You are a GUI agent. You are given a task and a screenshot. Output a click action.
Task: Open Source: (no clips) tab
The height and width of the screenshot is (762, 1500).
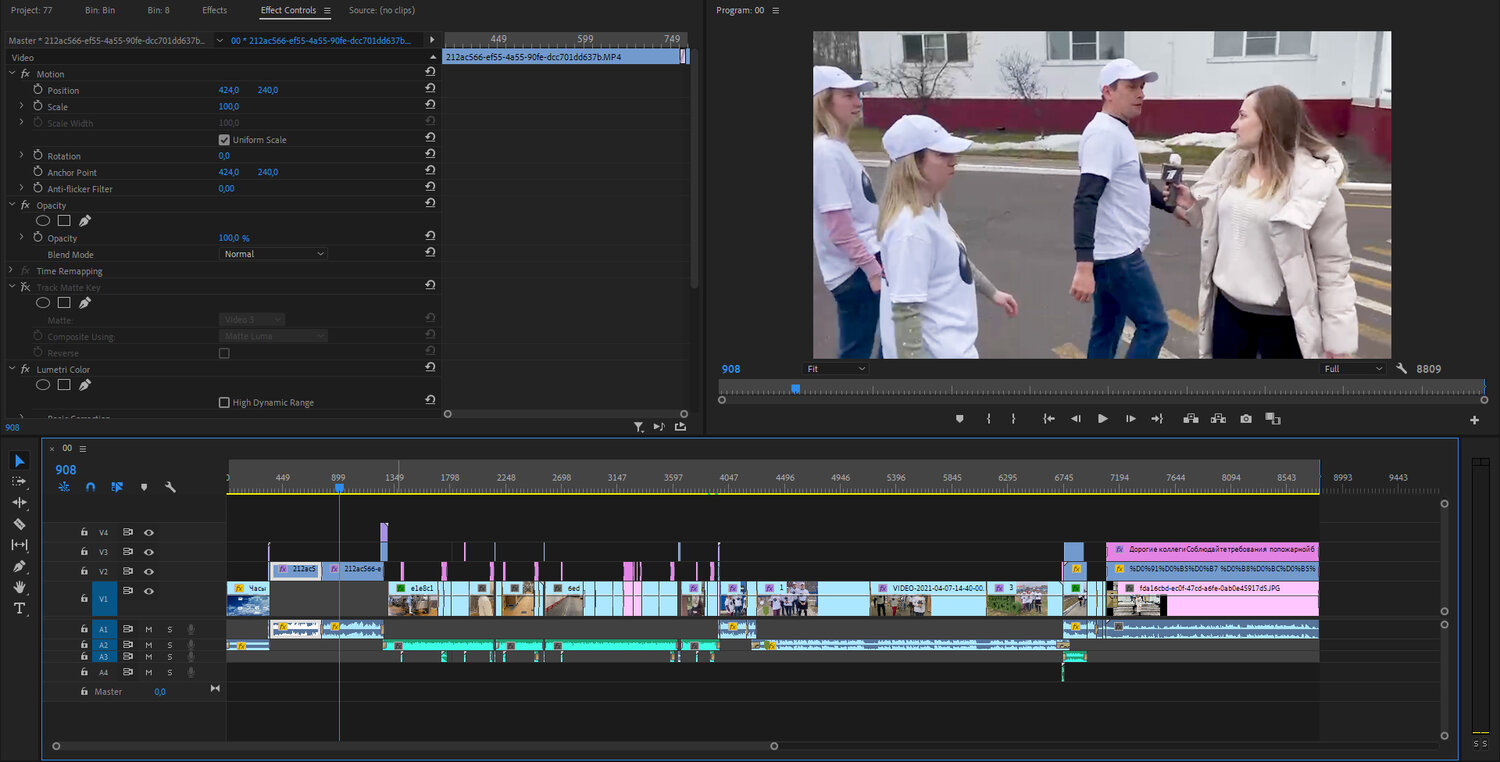click(382, 10)
